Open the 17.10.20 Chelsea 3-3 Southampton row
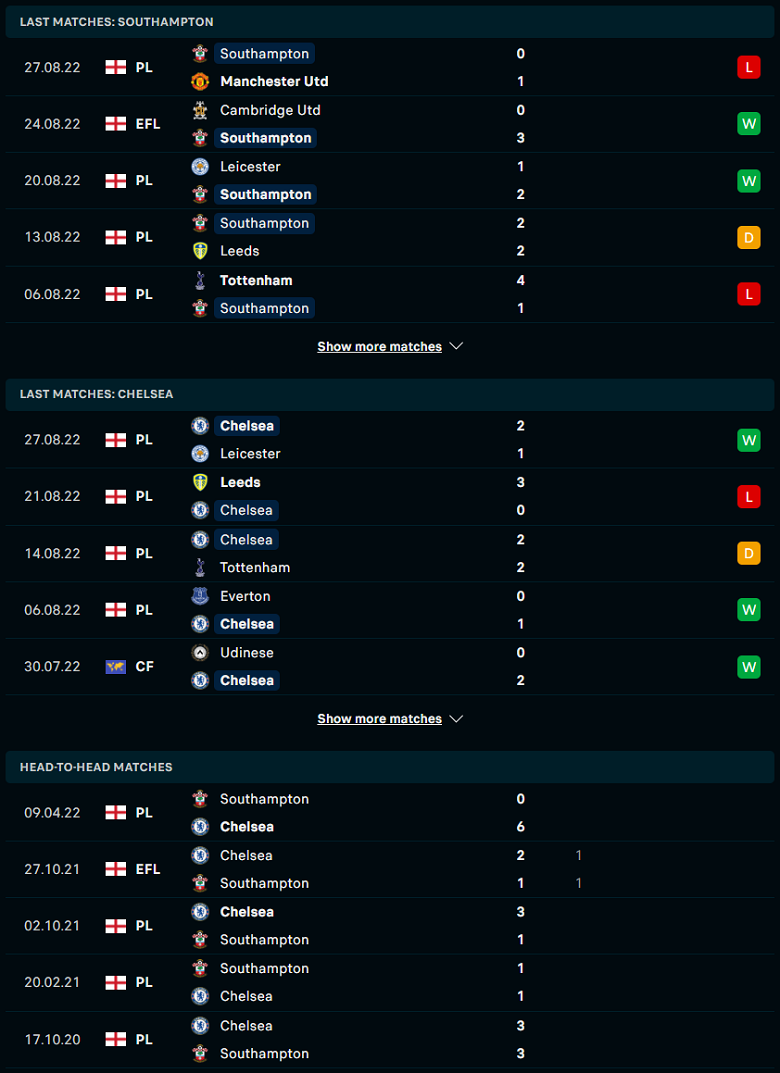Image resolution: width=780 pixels, height=1073 pixels. [x=390, y=1039]
